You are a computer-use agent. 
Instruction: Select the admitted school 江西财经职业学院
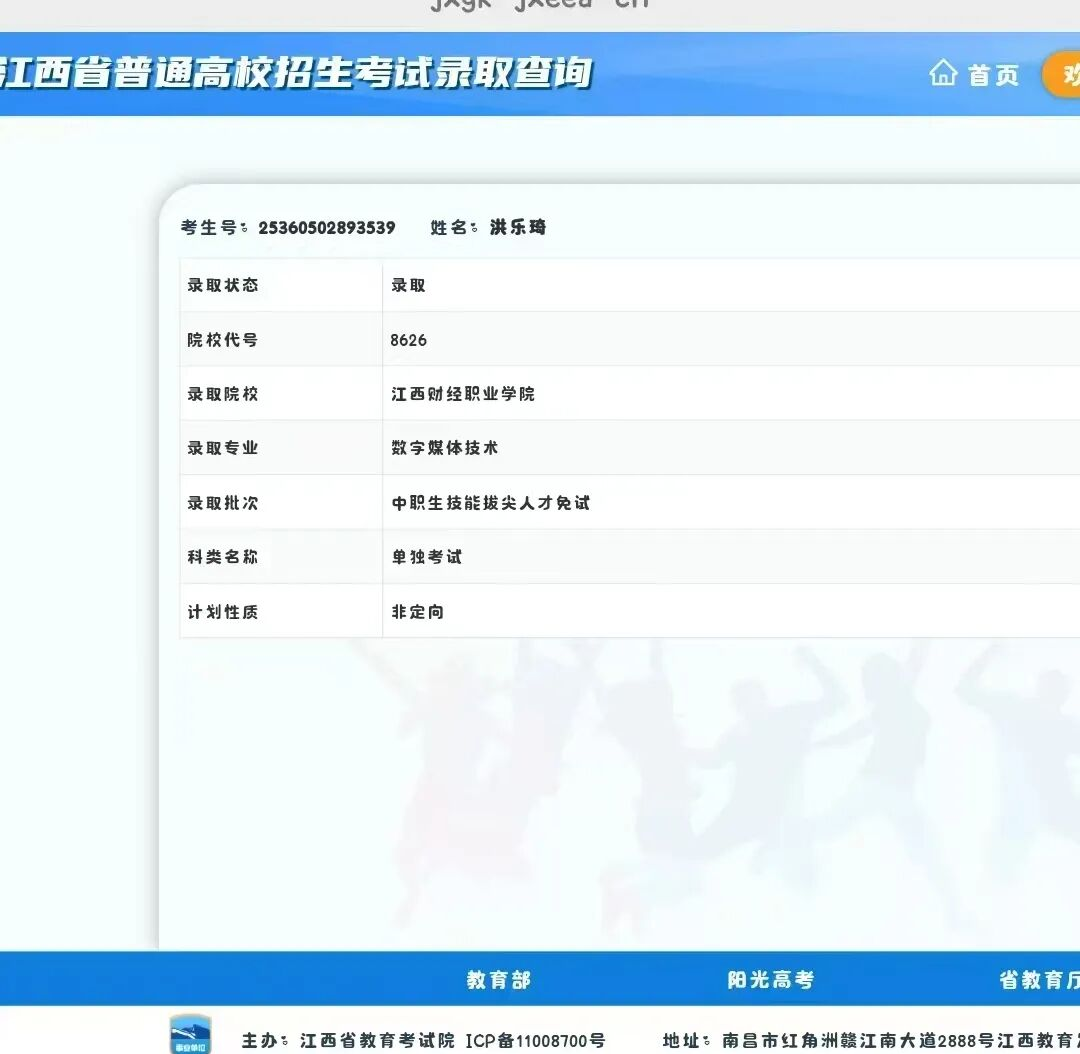463,394
